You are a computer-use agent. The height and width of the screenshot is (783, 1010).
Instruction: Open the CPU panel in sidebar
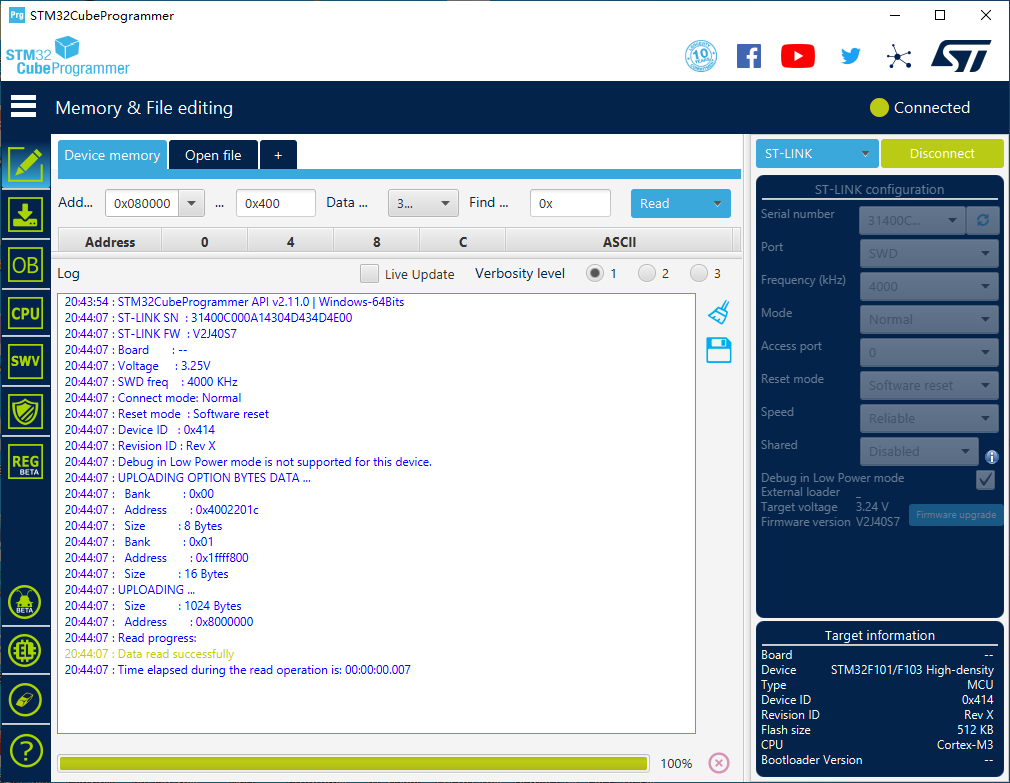pos(25,313)
